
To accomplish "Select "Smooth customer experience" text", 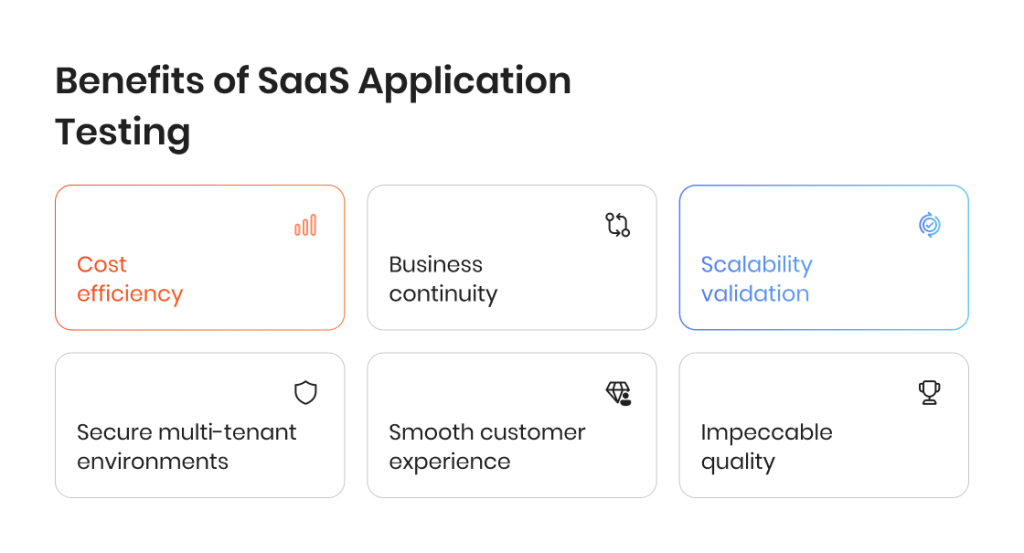I will click(487, 447).
